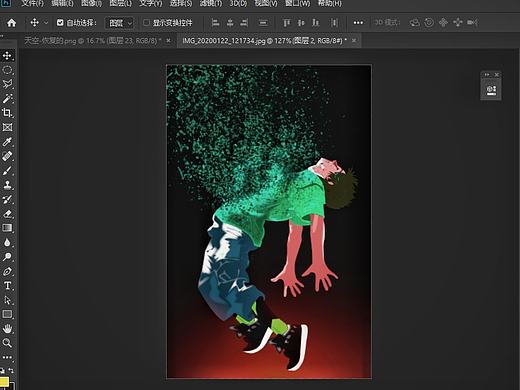Screen dimensions: 520x390
Task: Open the 窗口 menu
Action: click(298, 3)
